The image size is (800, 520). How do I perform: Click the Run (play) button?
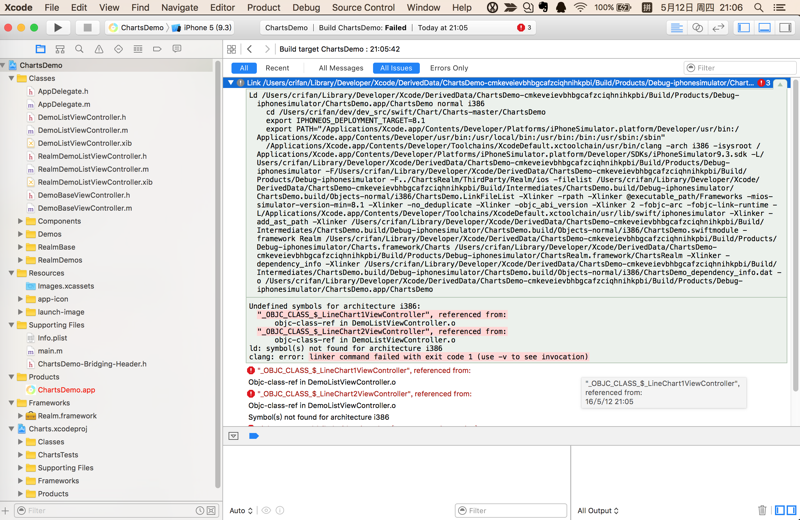click(58, 28)
